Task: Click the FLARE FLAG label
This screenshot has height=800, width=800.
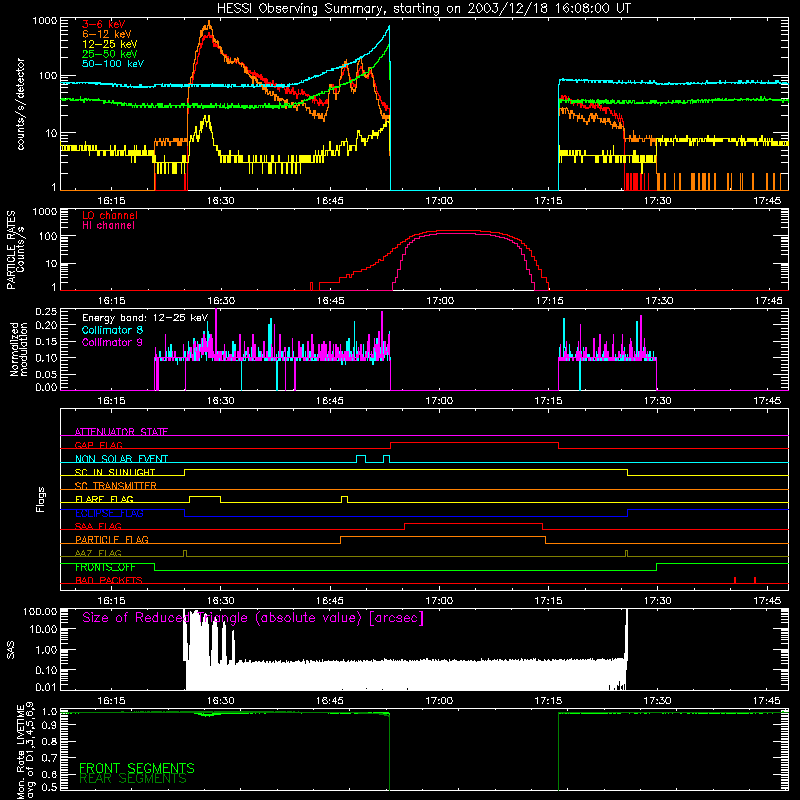Action: point(104,499)
